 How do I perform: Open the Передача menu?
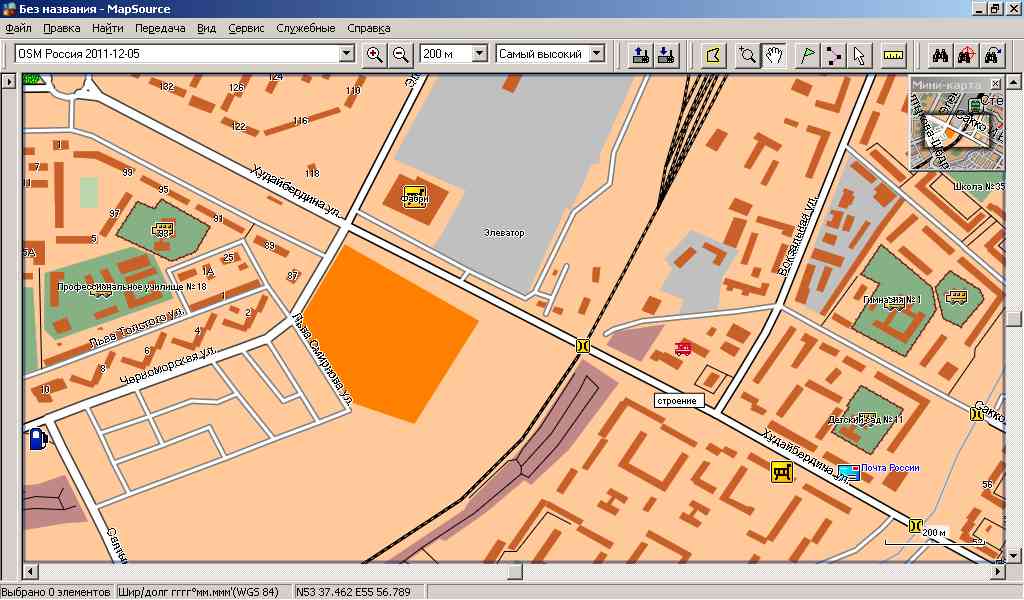click(160, 28)
